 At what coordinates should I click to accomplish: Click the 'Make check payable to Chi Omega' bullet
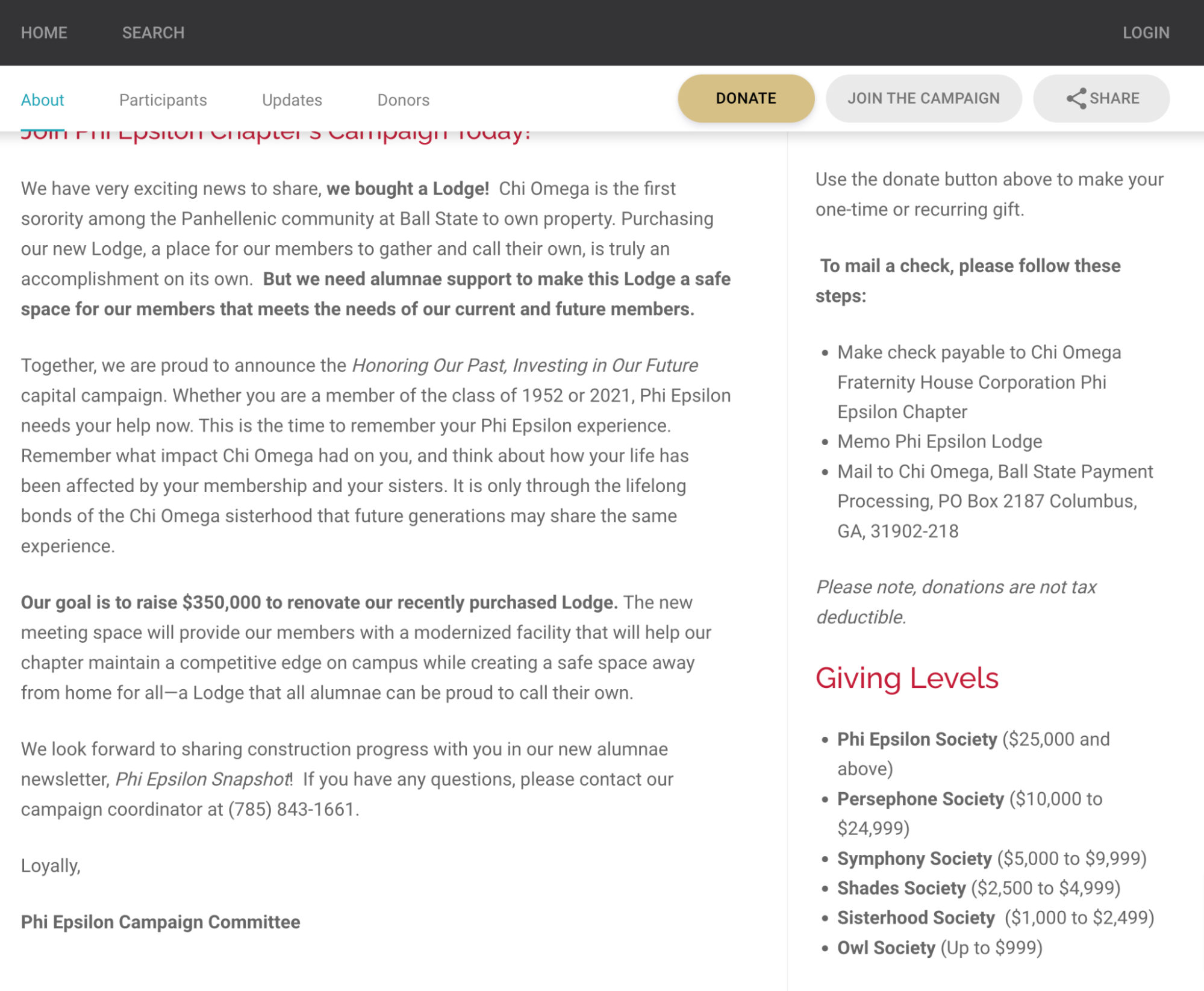pos(979,382)
